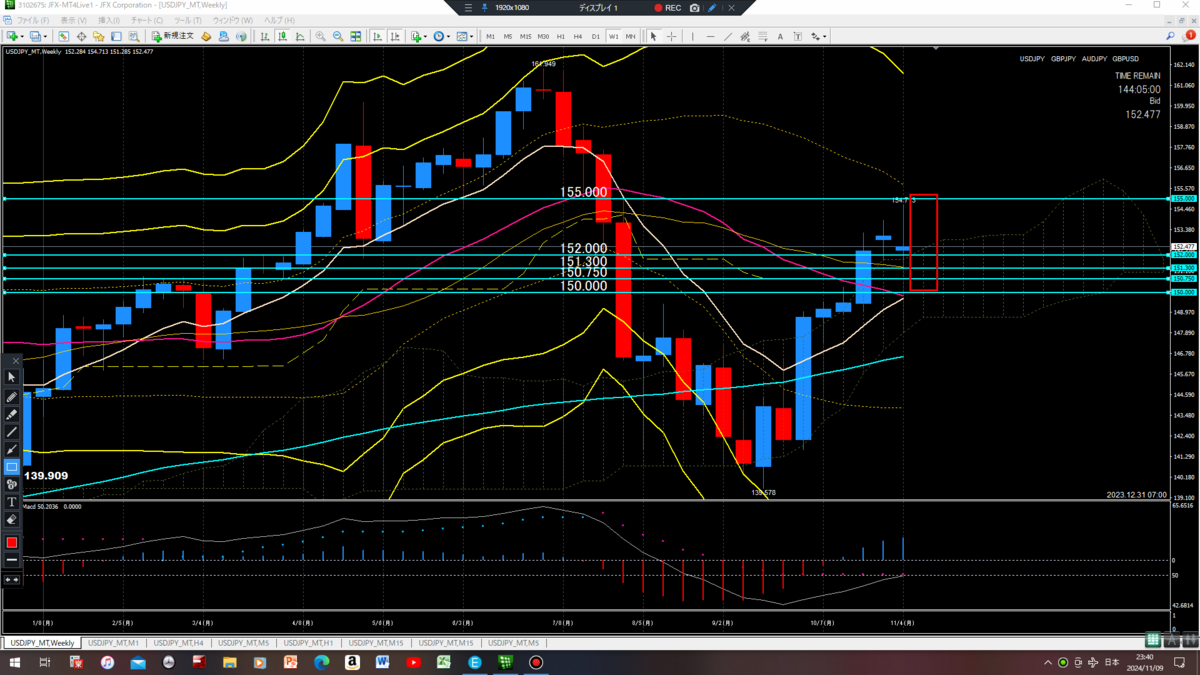Pick the highlighter in overlay palette
This screenshot has height=675, width=1200.
tap(12, 414)
